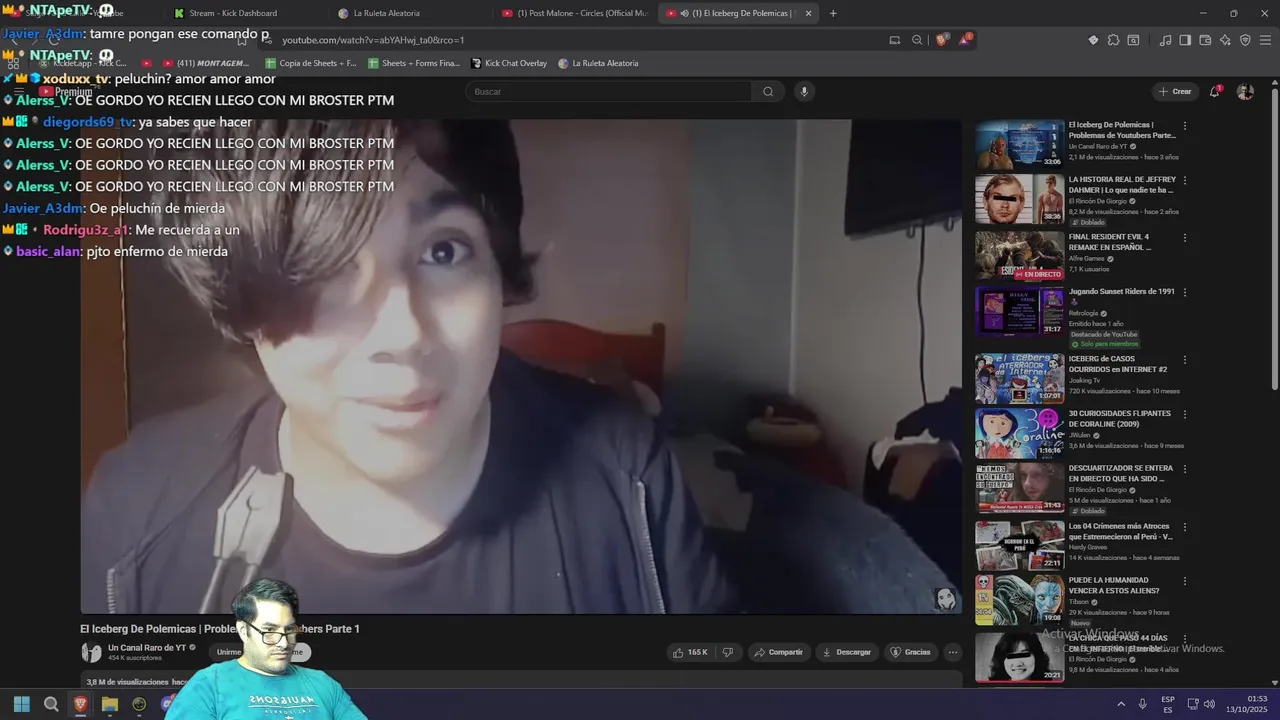Open Puede la Humanidad Vencer a Estos Aliens
Image resolution: width=1280 pixels, height=720 pixels.
[1020, 599]
